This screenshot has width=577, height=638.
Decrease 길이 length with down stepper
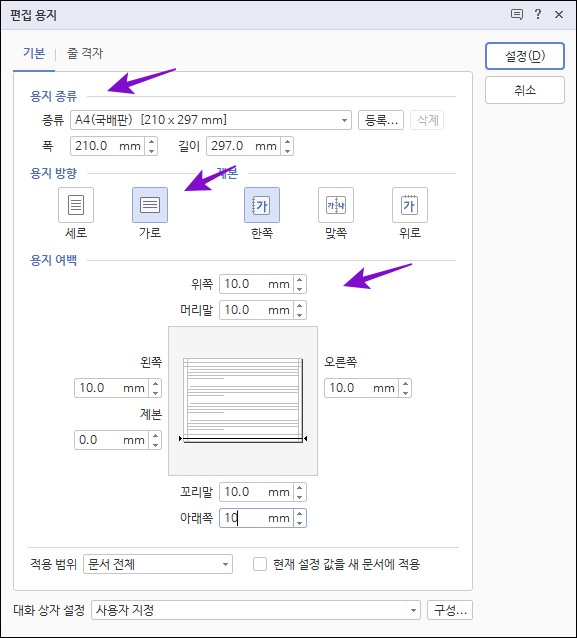pos(288,151)
